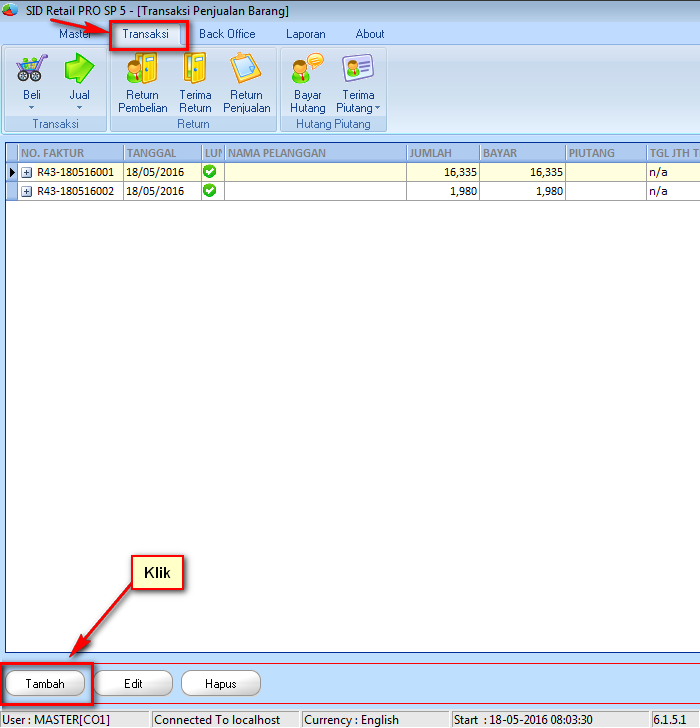Click green check for invoice R43-180516001
The image size is (700, 728).
210,172
